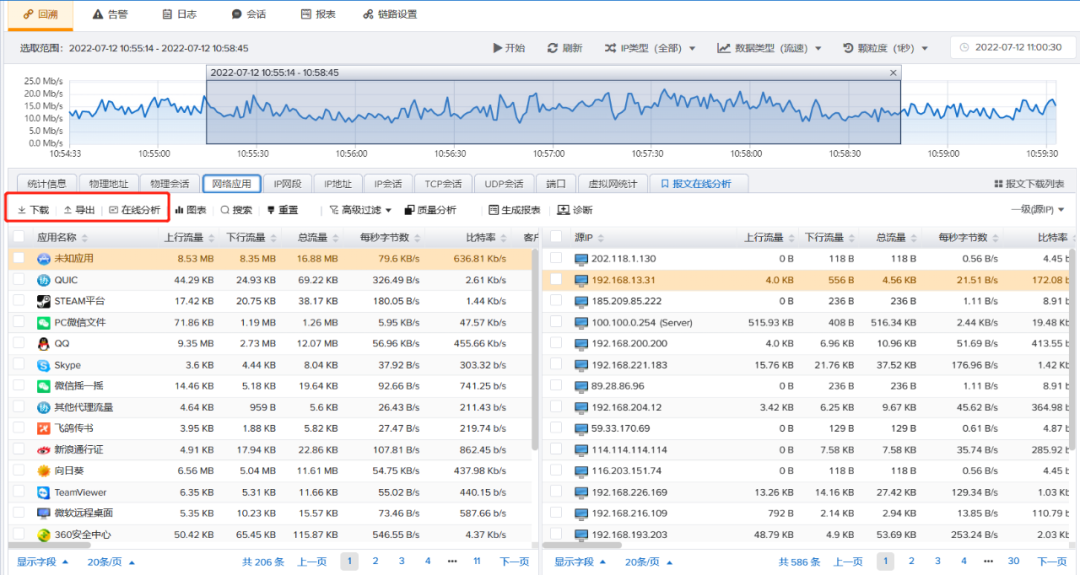Click the 新浪通行证 application icon
1080x575 pixels.
point(43,450)
